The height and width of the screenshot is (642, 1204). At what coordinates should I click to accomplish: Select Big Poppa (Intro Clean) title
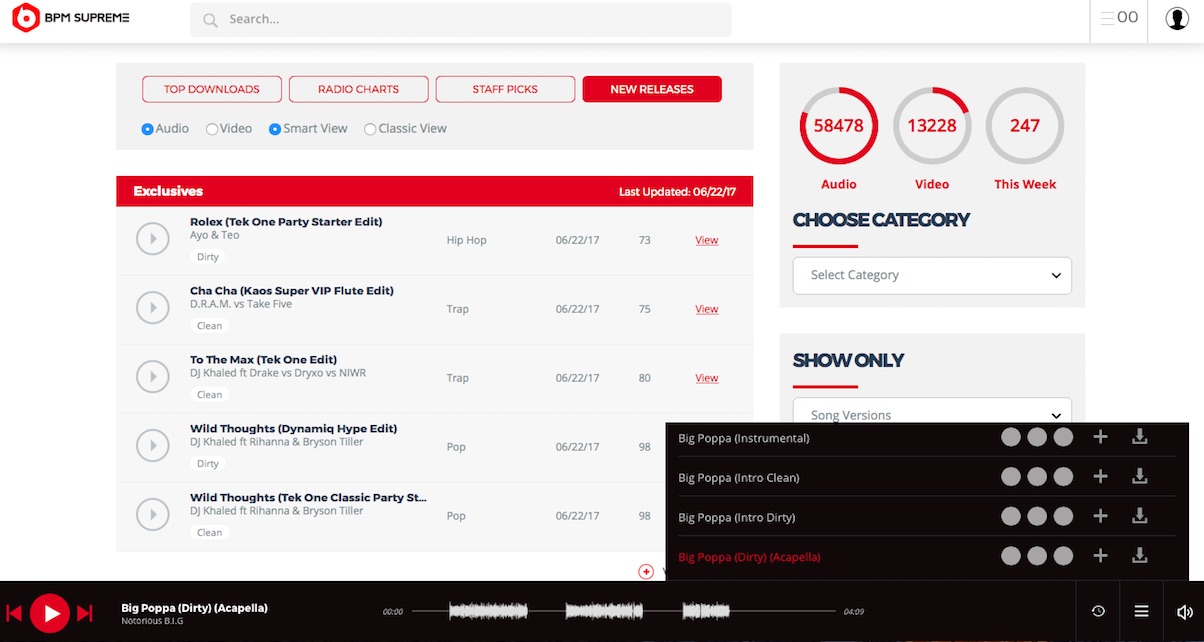[x=739, y=478]
